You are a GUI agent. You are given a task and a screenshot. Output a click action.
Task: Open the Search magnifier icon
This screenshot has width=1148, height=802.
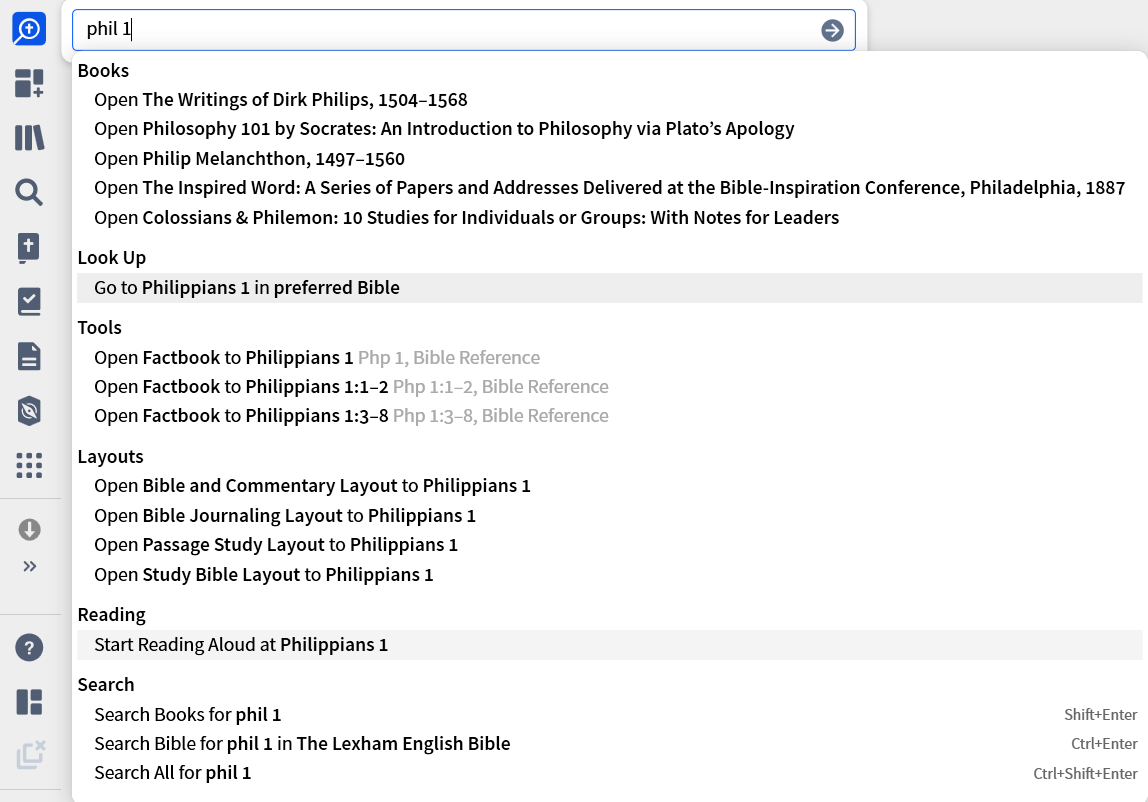click(29, 192)
